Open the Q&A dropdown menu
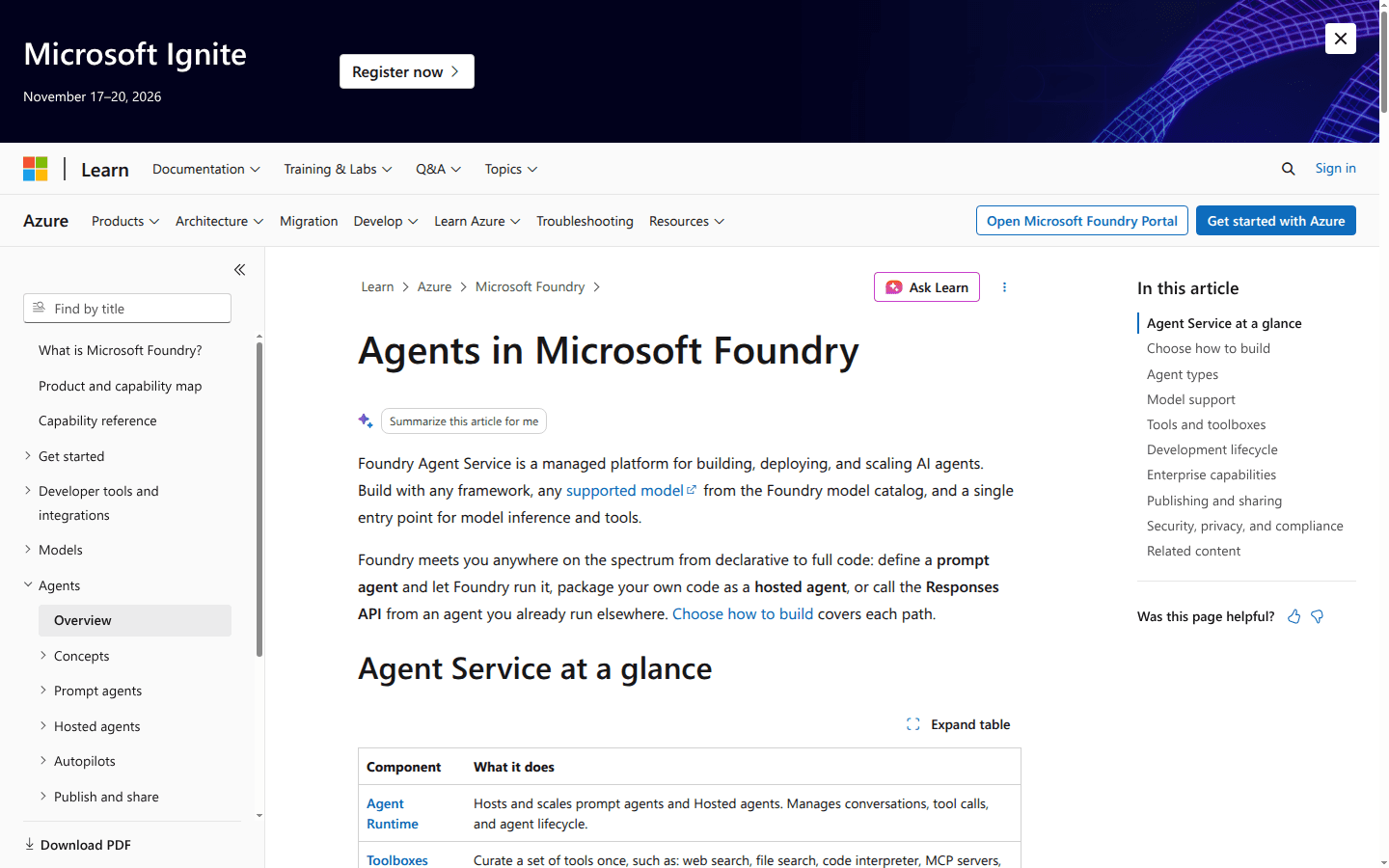Viewport: 1389px width, 868px height. tap(438, 169)
